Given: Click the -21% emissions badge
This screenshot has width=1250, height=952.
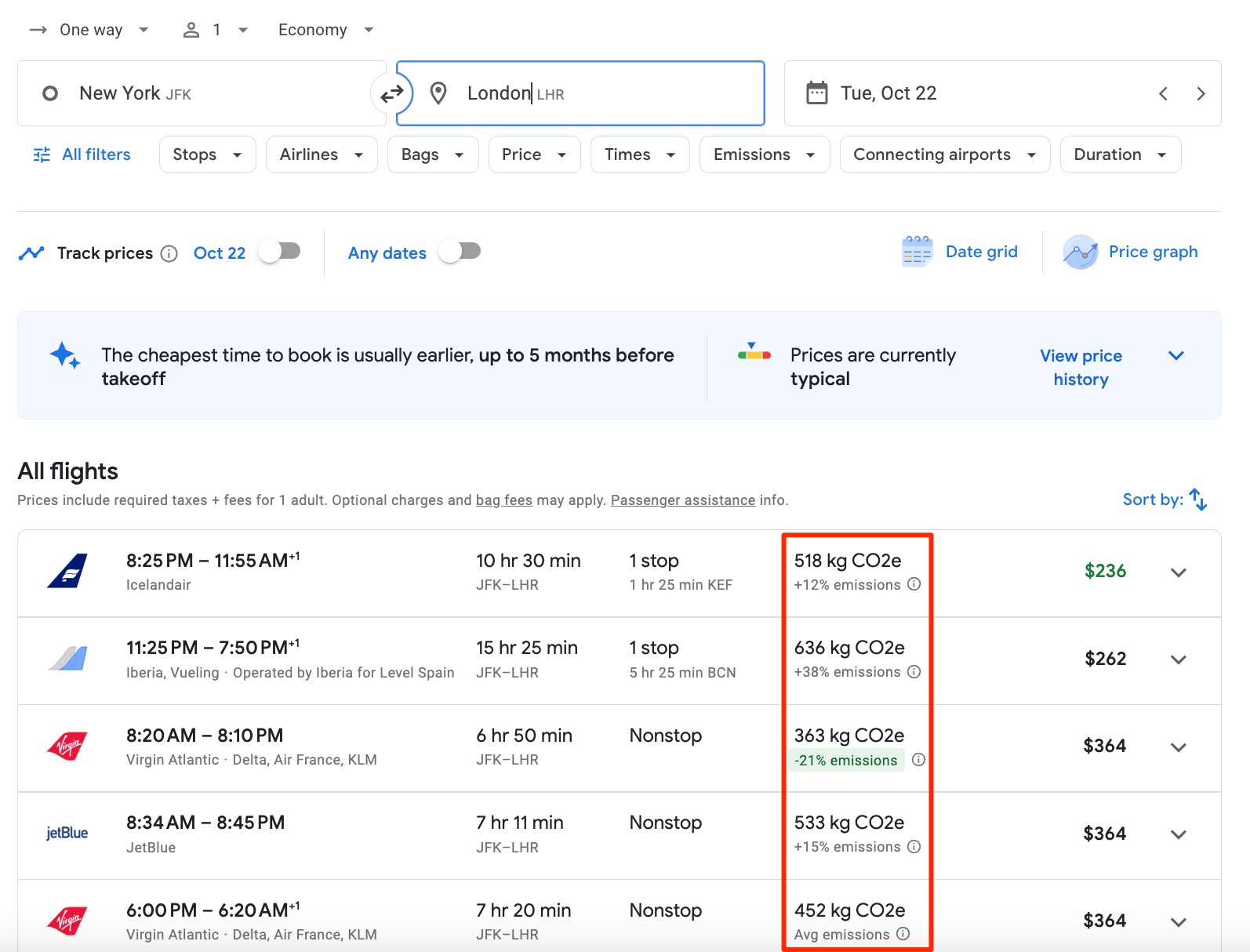Looking at the screenshot, I should (846, 760).
